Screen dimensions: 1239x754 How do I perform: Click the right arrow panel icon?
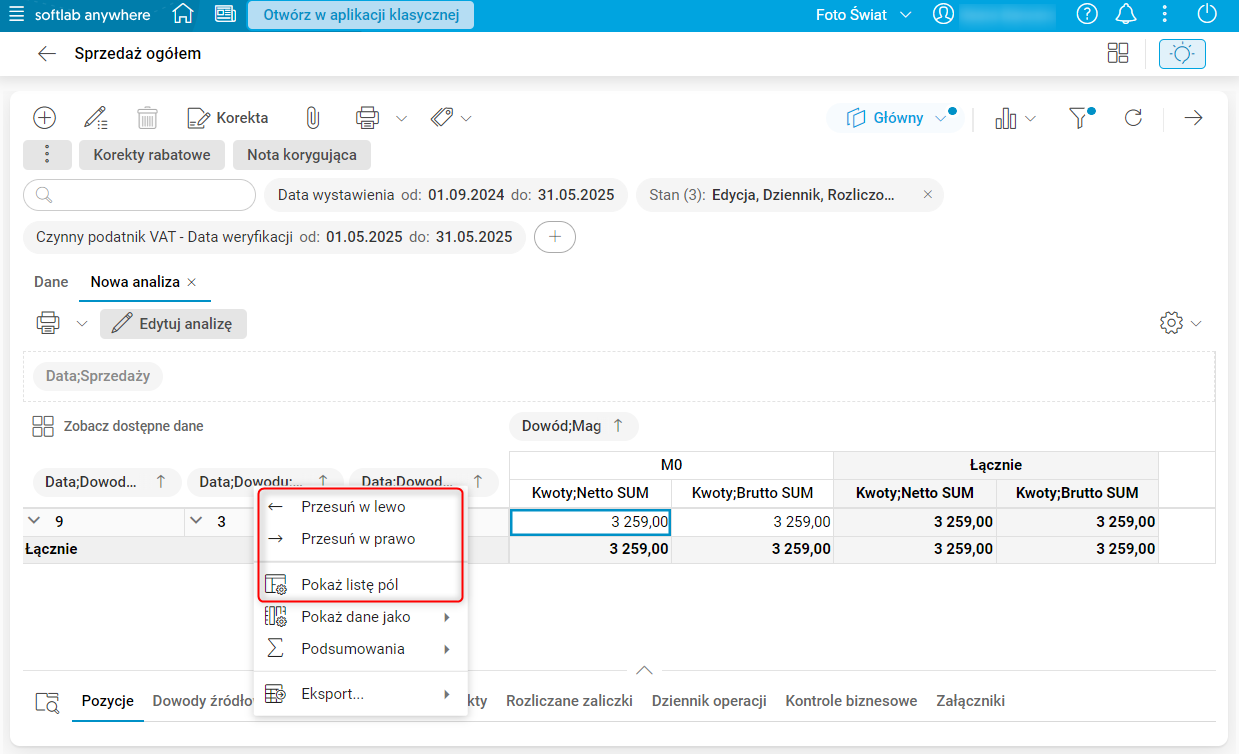pos(1193,118)
